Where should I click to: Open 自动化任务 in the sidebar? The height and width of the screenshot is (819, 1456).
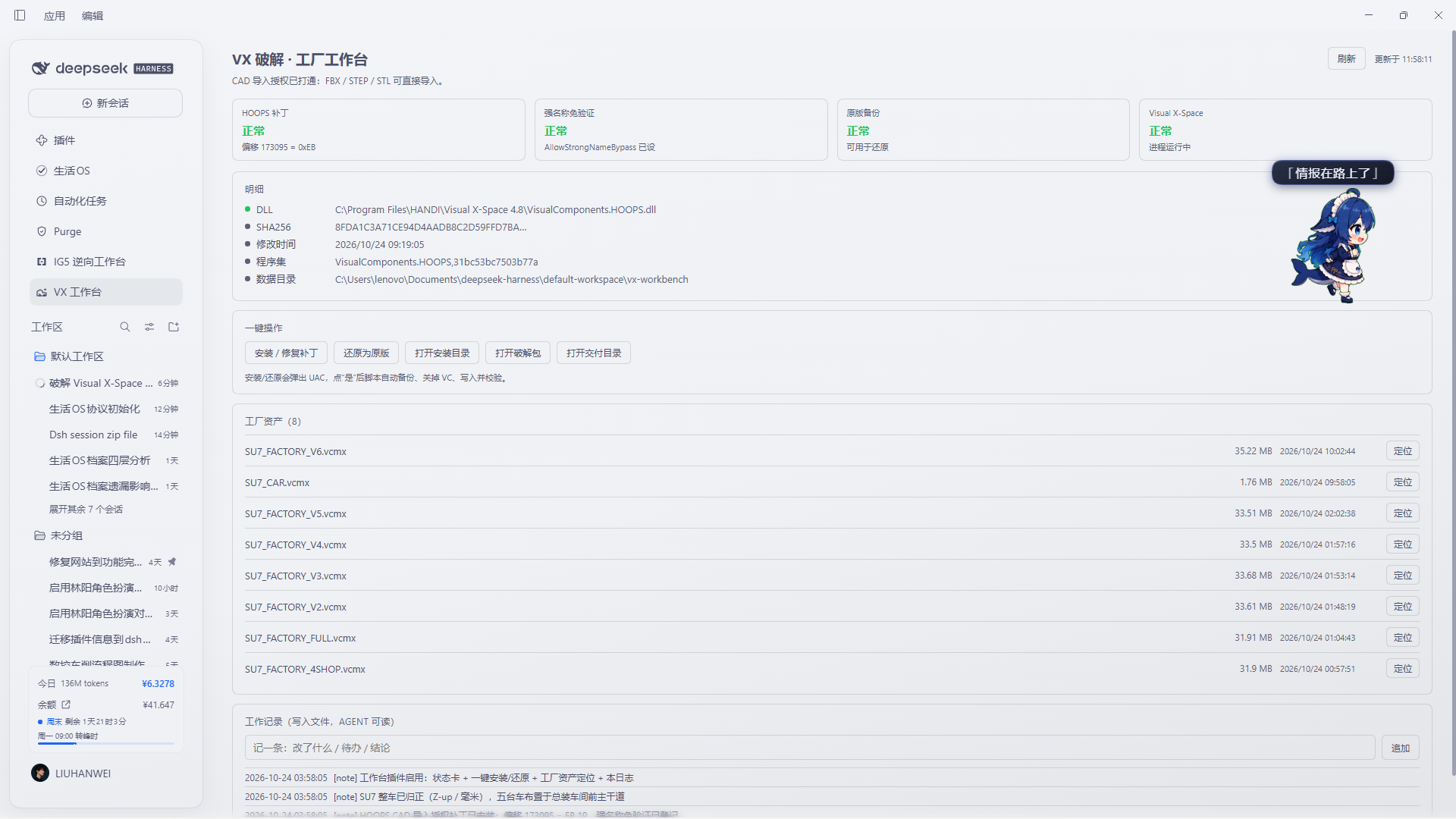(x=106, y=201)
